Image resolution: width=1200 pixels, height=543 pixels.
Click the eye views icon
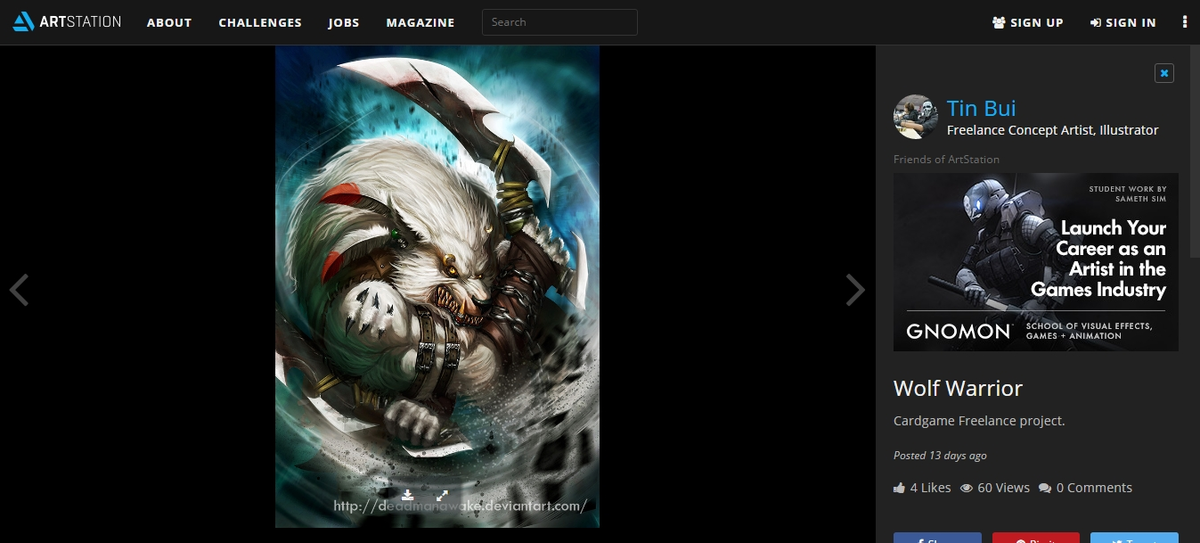coord(967,488)
